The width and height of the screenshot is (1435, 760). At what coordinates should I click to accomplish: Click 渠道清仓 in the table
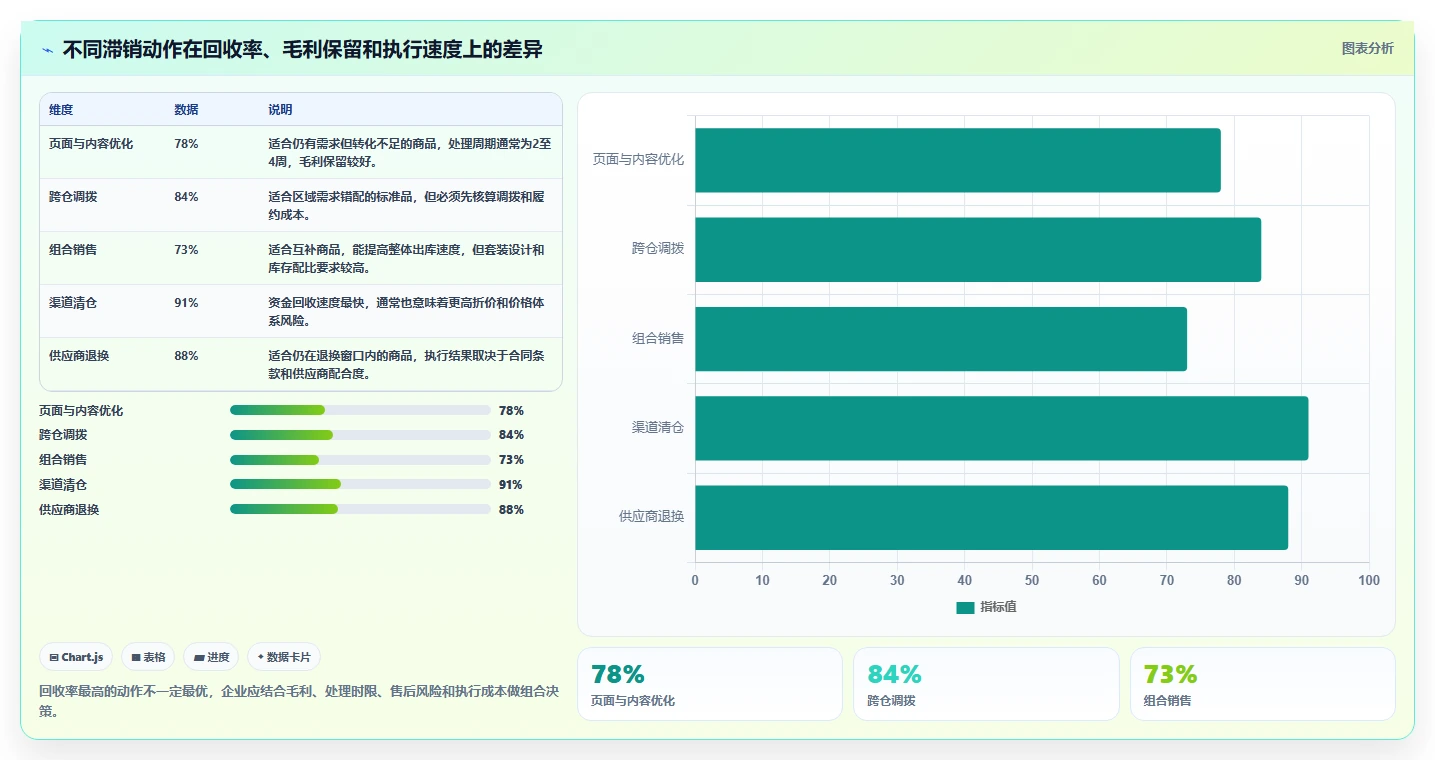click(73, 303)
